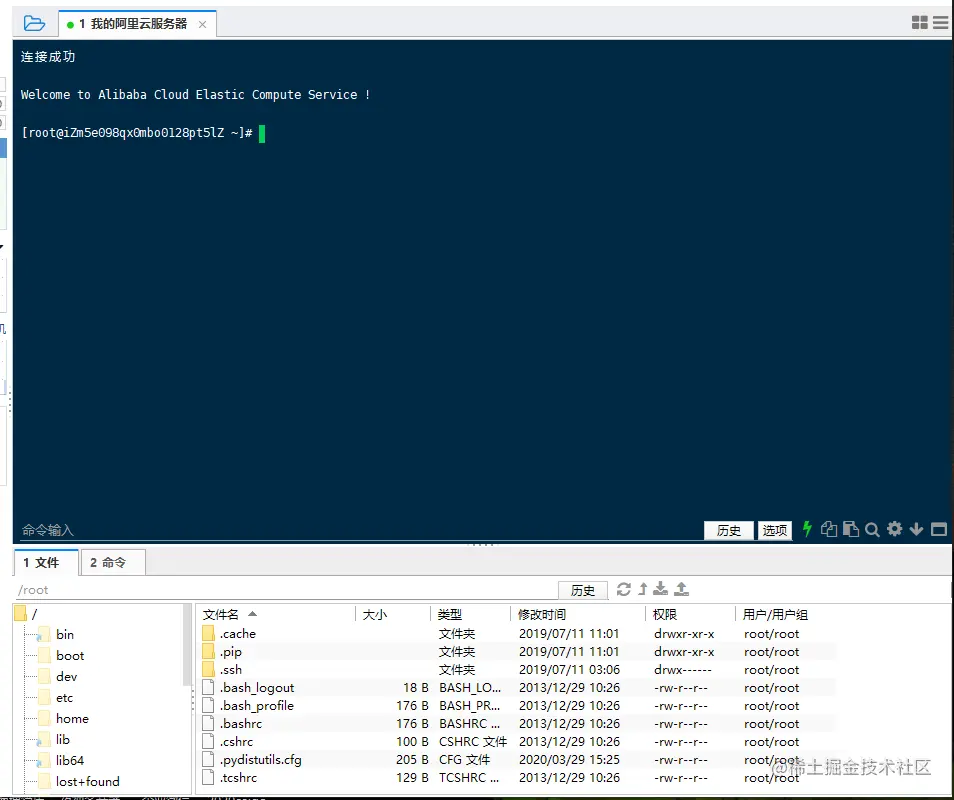Select the .bash_profile file
The width and height of the screenshot is (954, 800).
pos(517,706)
